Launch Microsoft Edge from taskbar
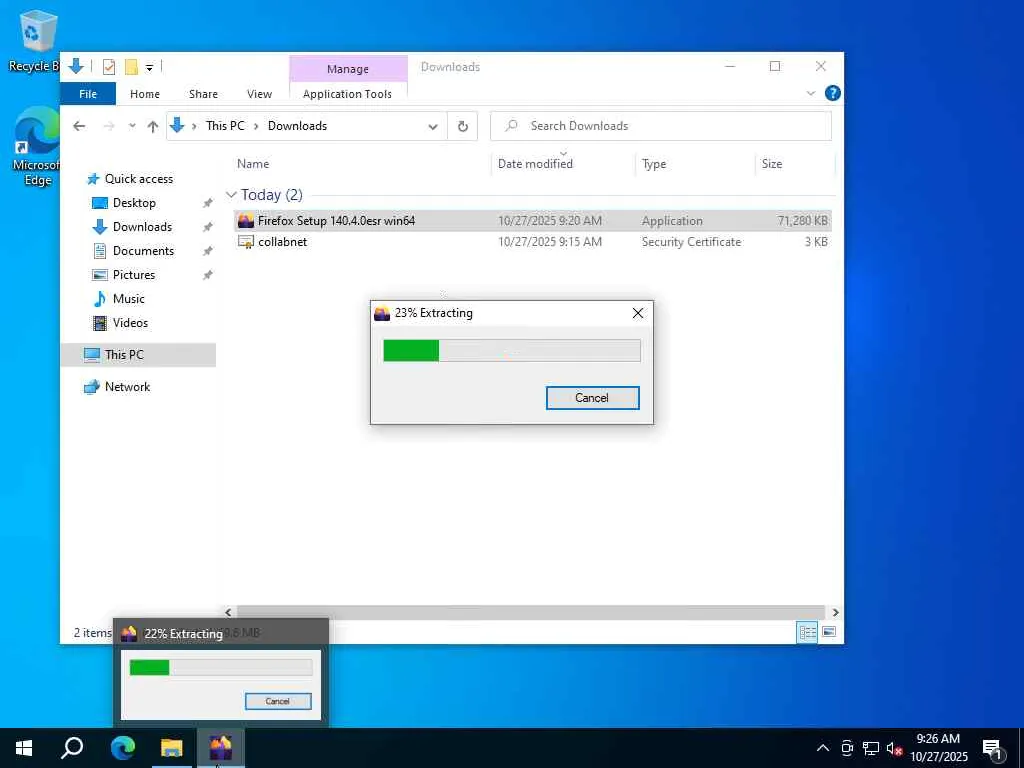The image size is (1024, 768). tap(122, 748)
